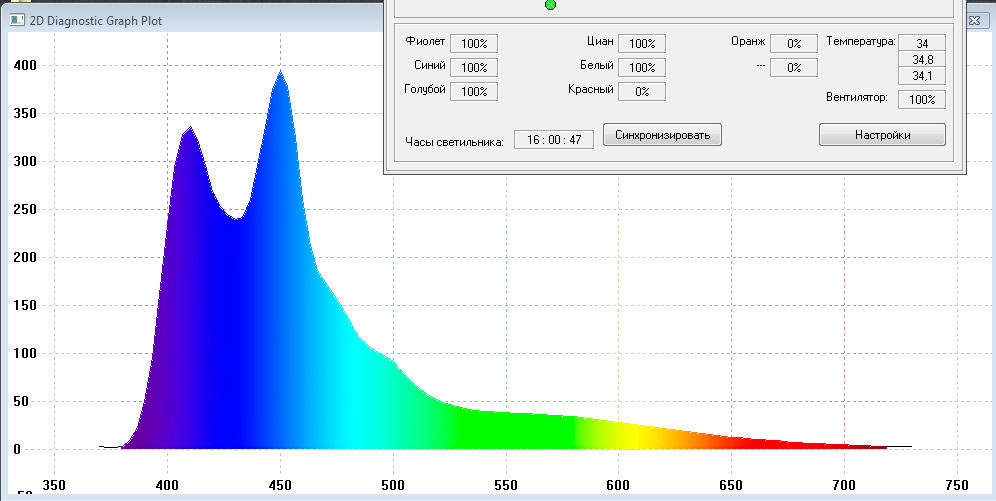This screenshot has width=996, height=501.
Task: Select the Белый percentage field
Action: pos(642,67)
